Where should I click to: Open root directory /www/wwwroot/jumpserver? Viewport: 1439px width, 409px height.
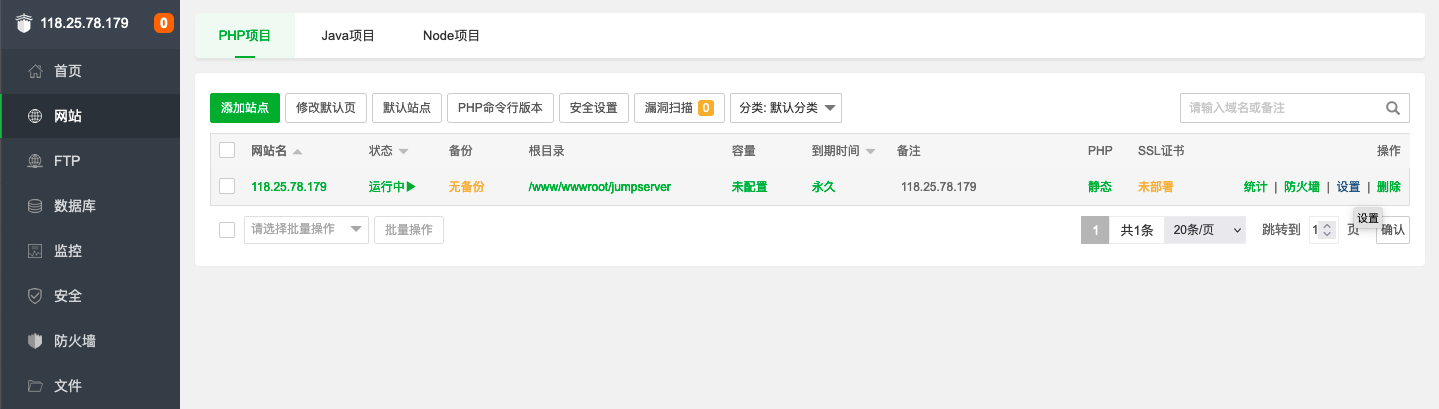click(600, 186)
